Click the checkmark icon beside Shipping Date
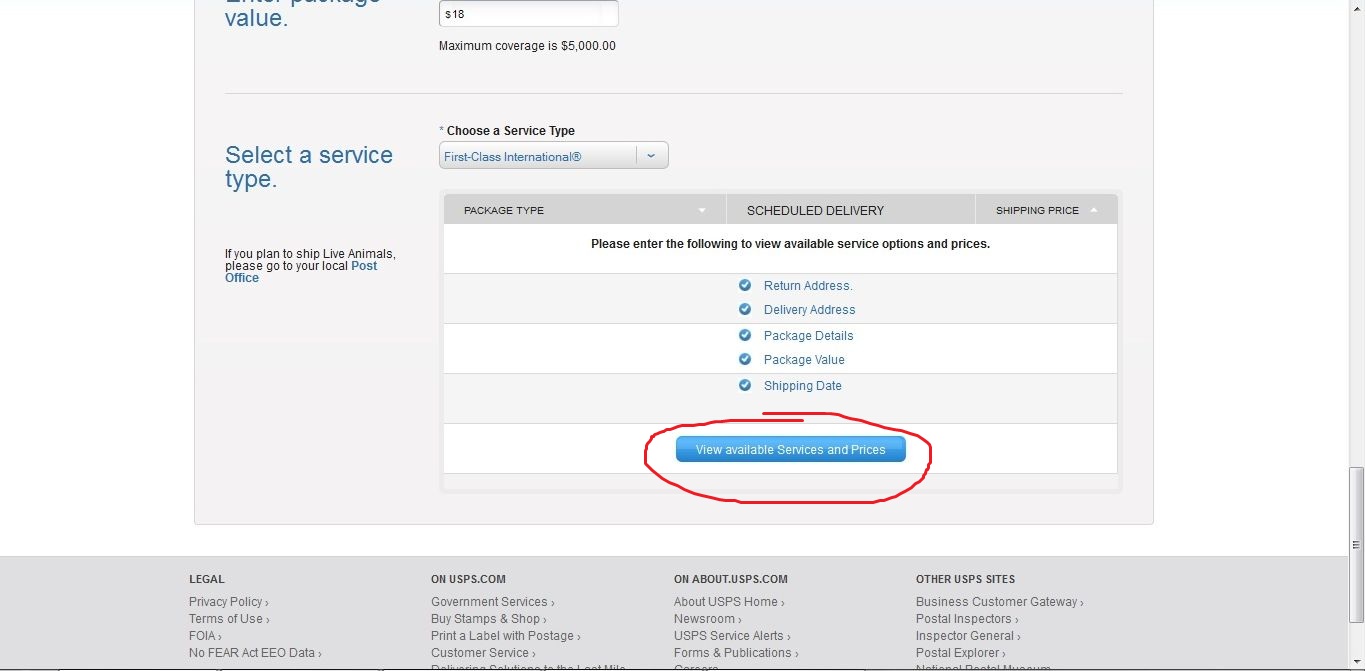This screenshot has height=671, width=1365. (x=745, y=385)
